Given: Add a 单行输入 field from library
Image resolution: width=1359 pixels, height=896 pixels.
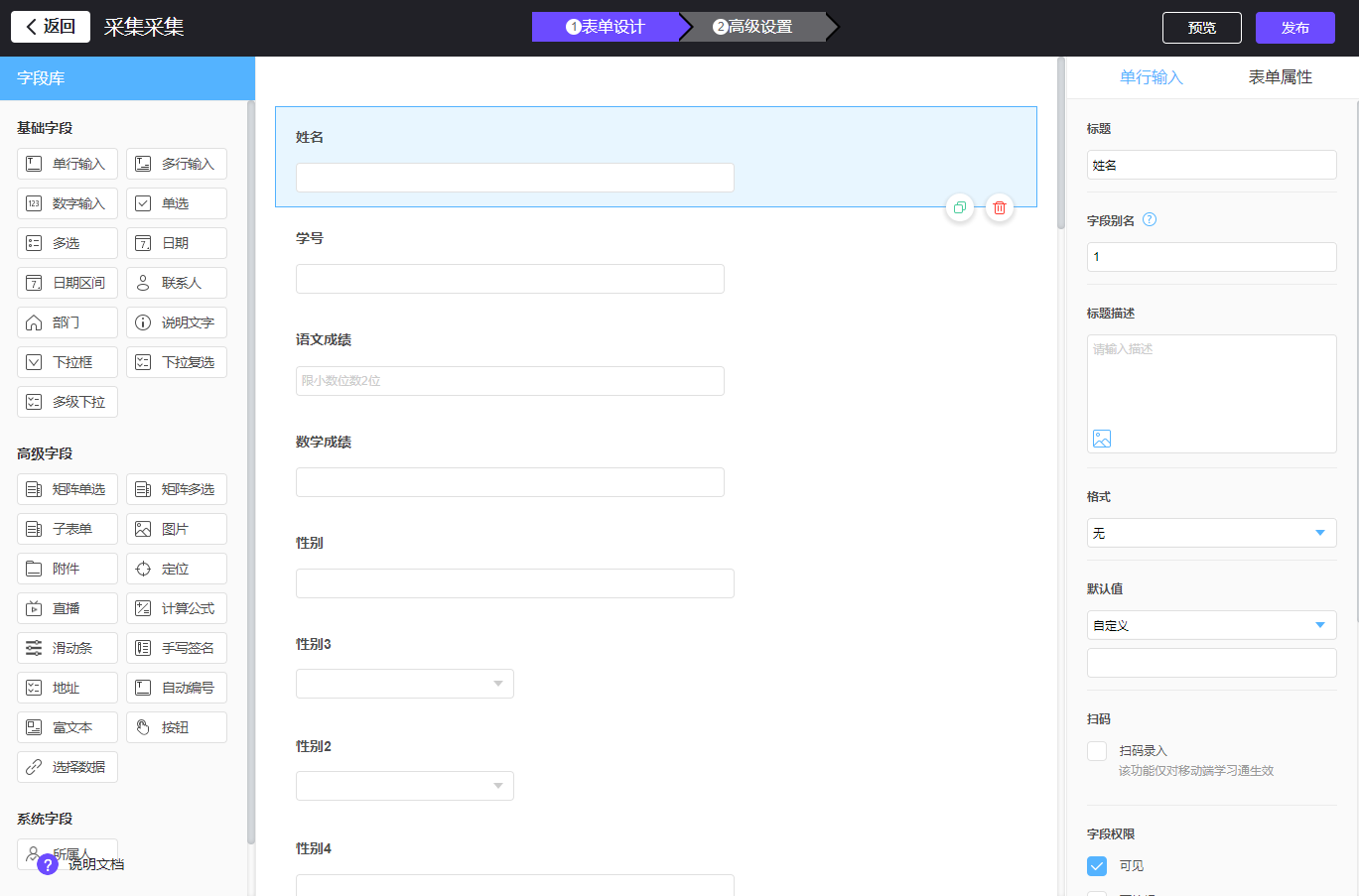Looking at the screenshot, I should [x=68, y=164].
